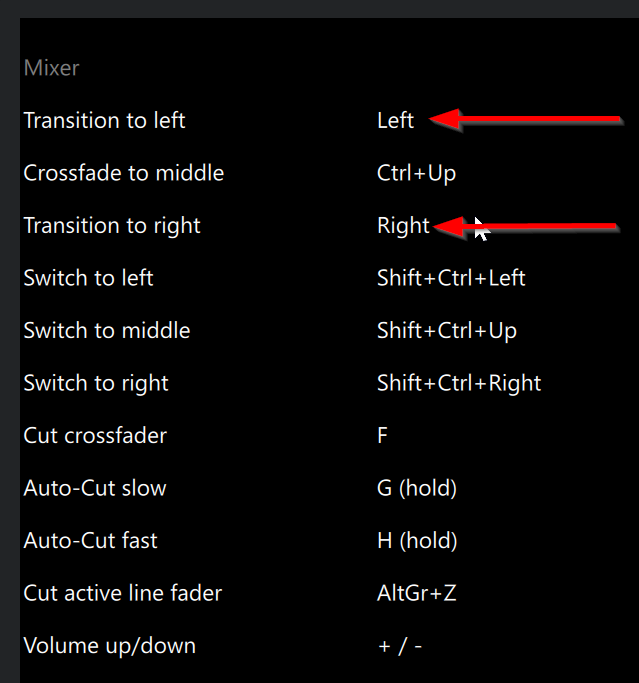The image size is (639, 683).
Task: Click the 'G (hold)' shortcut value
Action: click(x=417, y=488)
